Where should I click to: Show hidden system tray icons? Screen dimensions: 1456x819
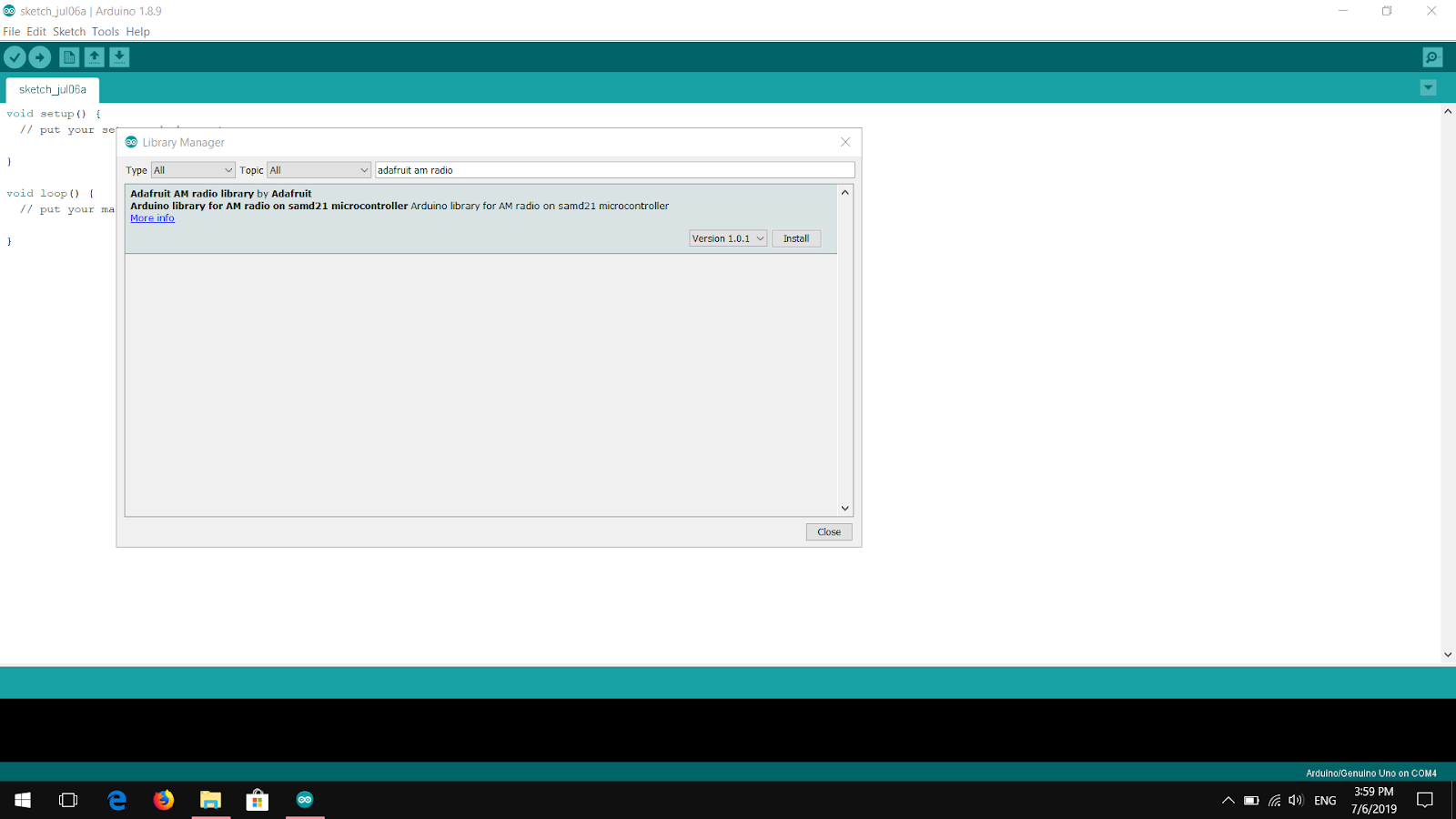tap(1228, 801)
